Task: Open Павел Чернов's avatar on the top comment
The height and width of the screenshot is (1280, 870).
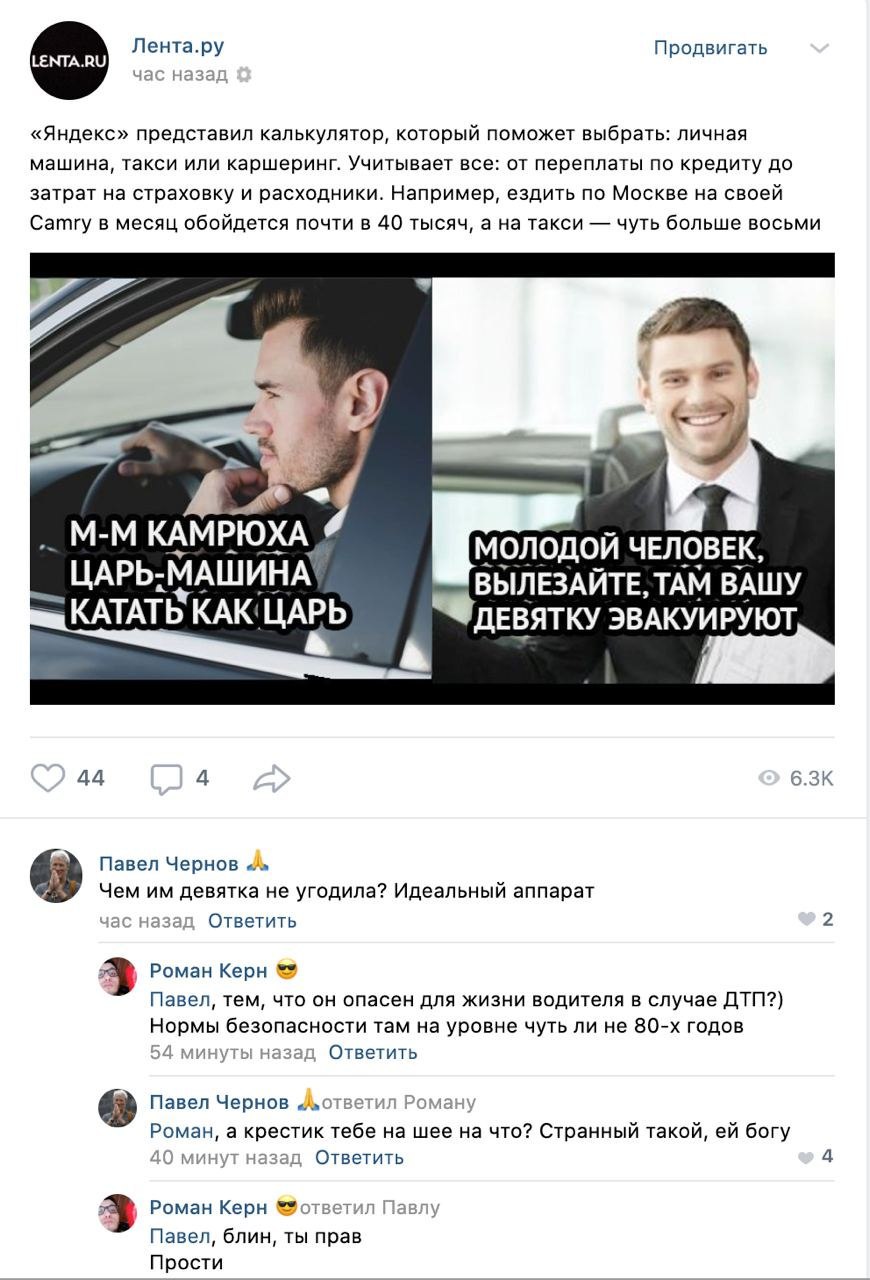Action: [57, 876]
